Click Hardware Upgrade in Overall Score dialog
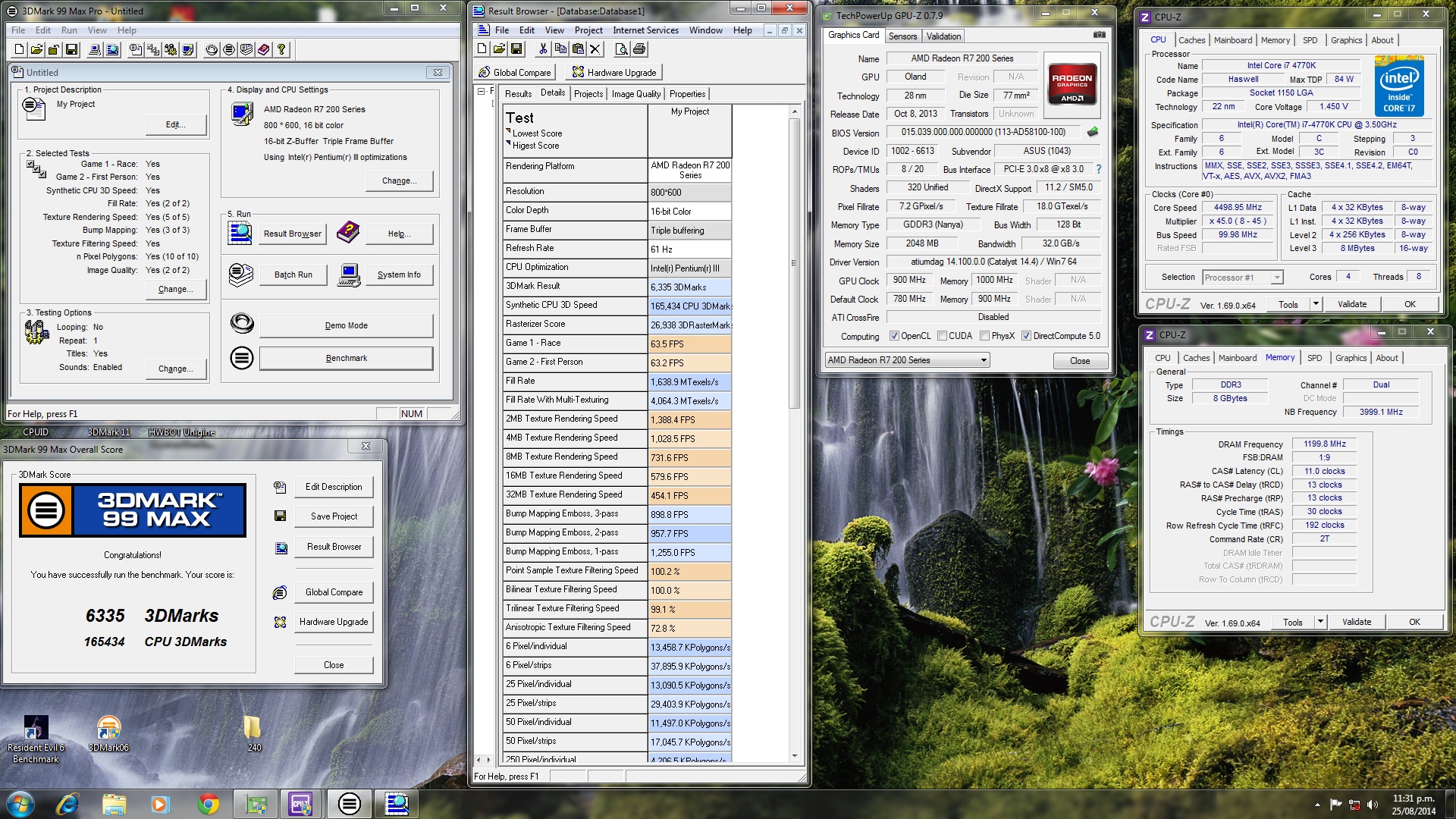 [x=334, y=622]
